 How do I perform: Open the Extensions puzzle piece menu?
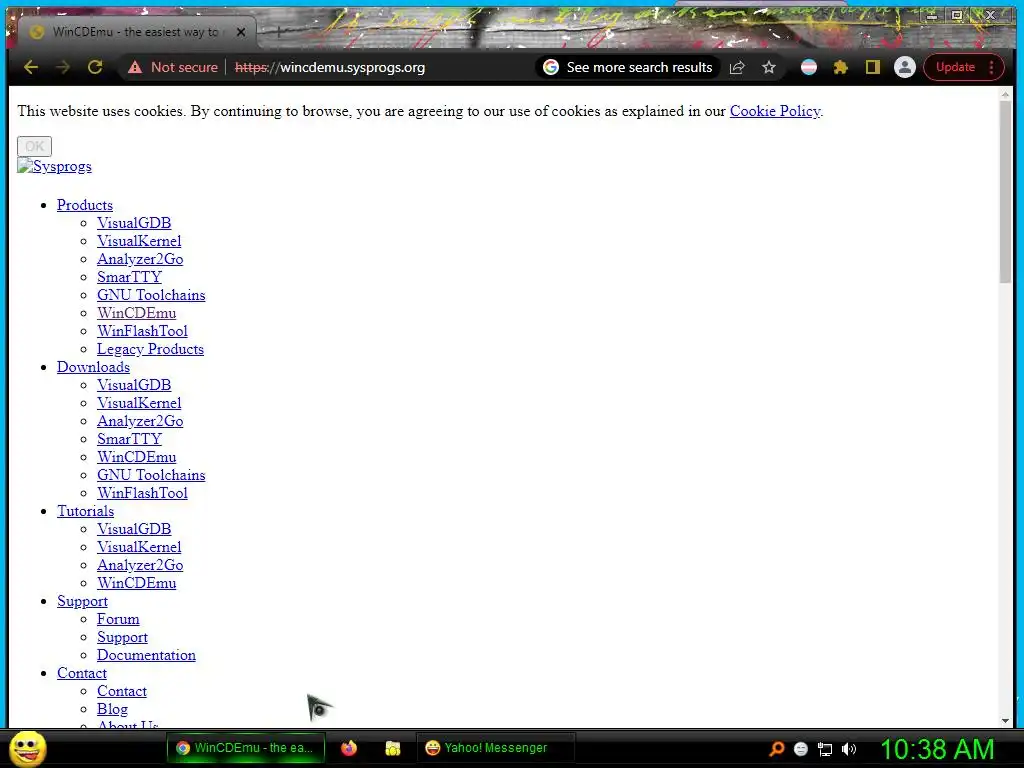[840, 67]
